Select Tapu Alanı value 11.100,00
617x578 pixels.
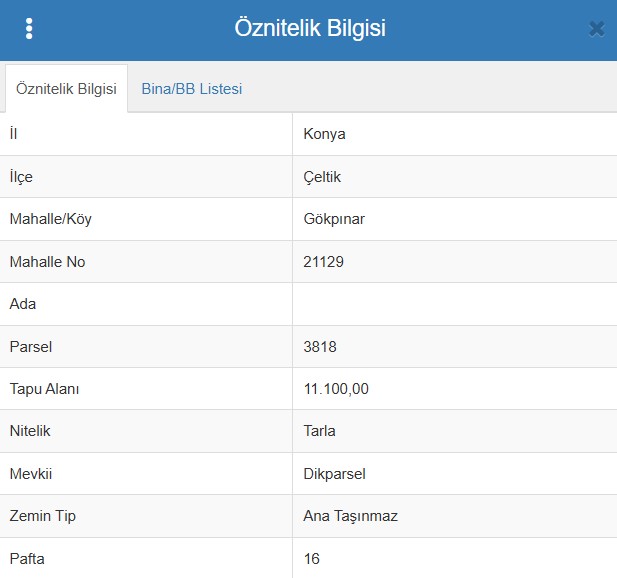pyautogui.click(x=336, y=389)
